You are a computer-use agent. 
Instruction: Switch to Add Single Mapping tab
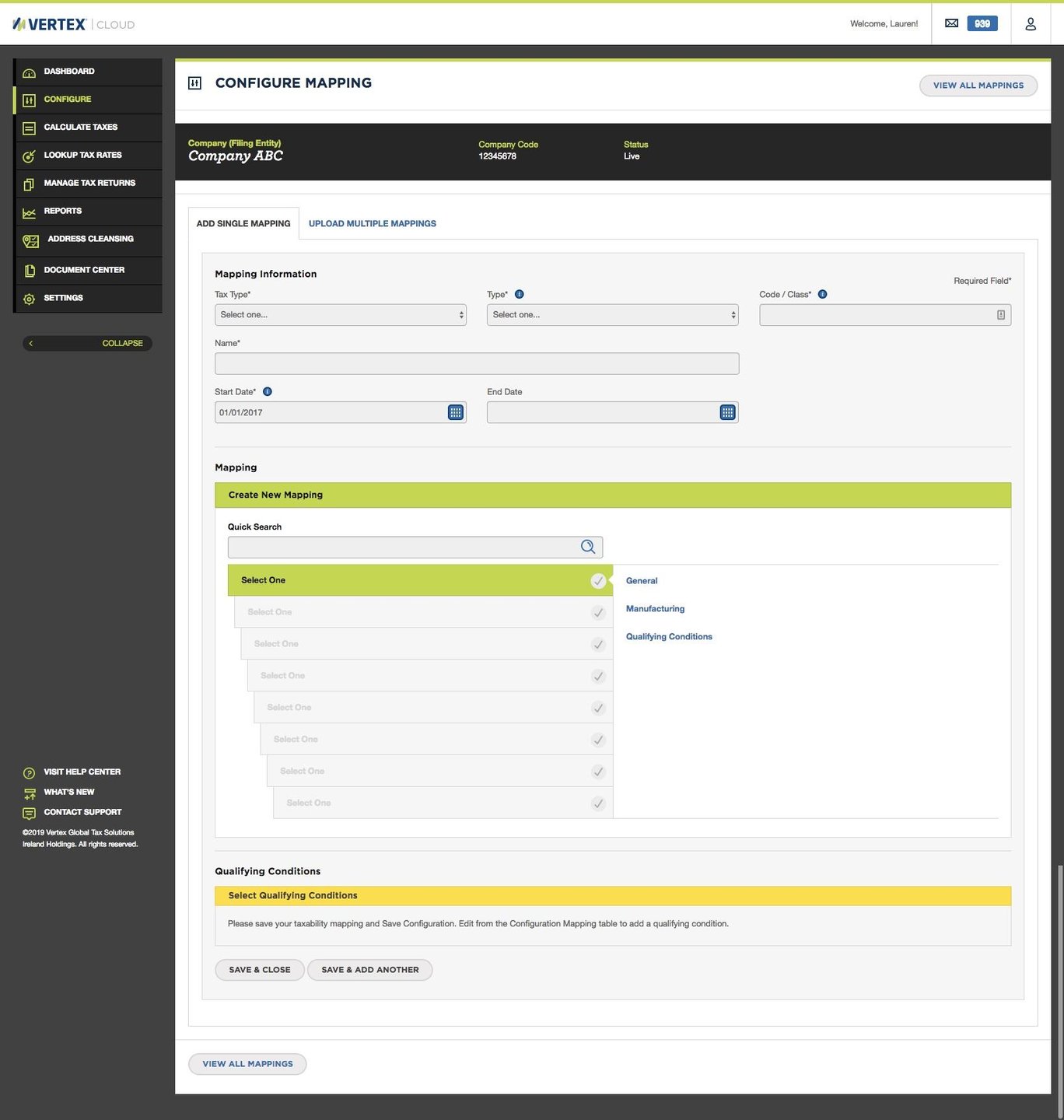pos(243,223)
